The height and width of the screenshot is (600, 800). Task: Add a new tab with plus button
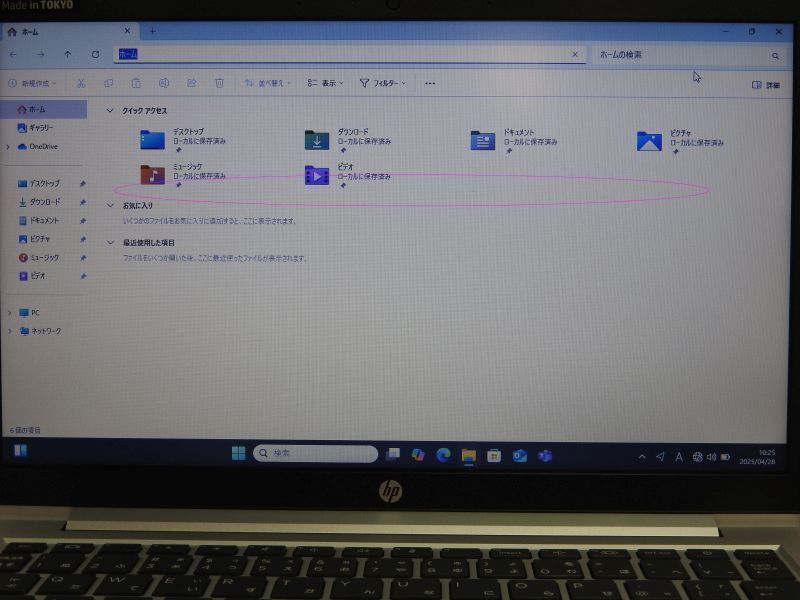(x=153, y=32)
